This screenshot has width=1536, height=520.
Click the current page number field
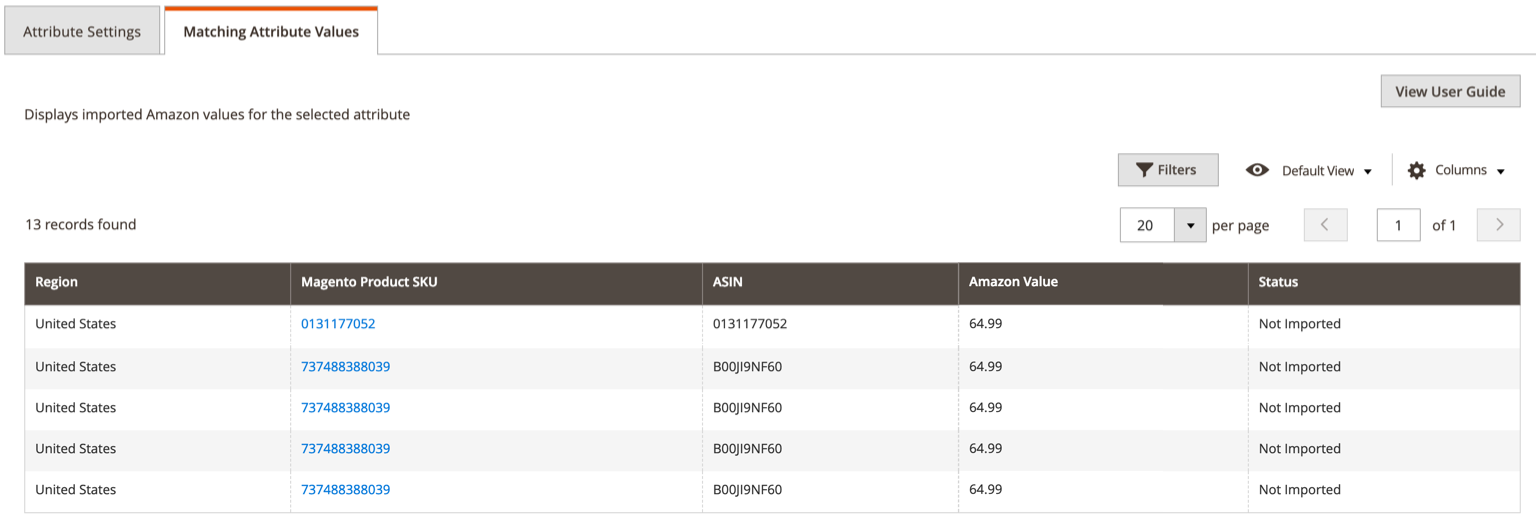[x=1397, y=225]
